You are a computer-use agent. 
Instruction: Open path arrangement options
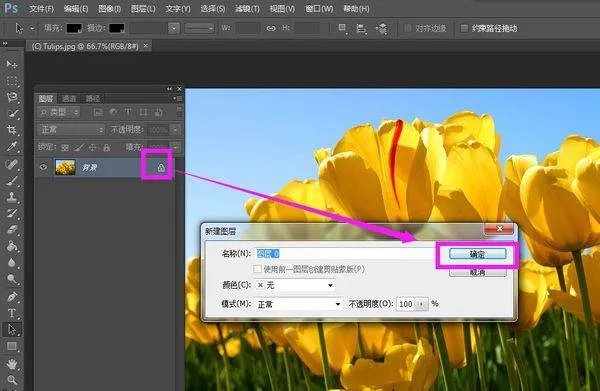coord(381,28)
